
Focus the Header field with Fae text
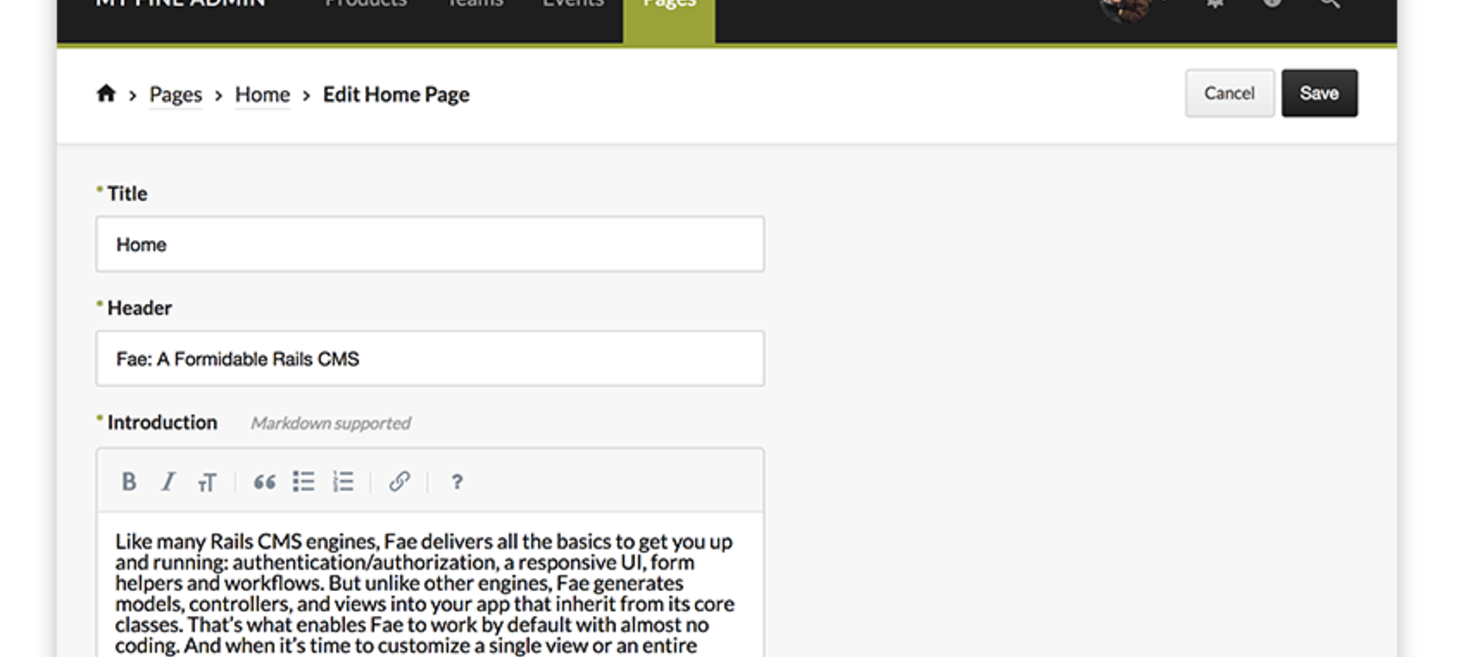[x=430, y=358]
